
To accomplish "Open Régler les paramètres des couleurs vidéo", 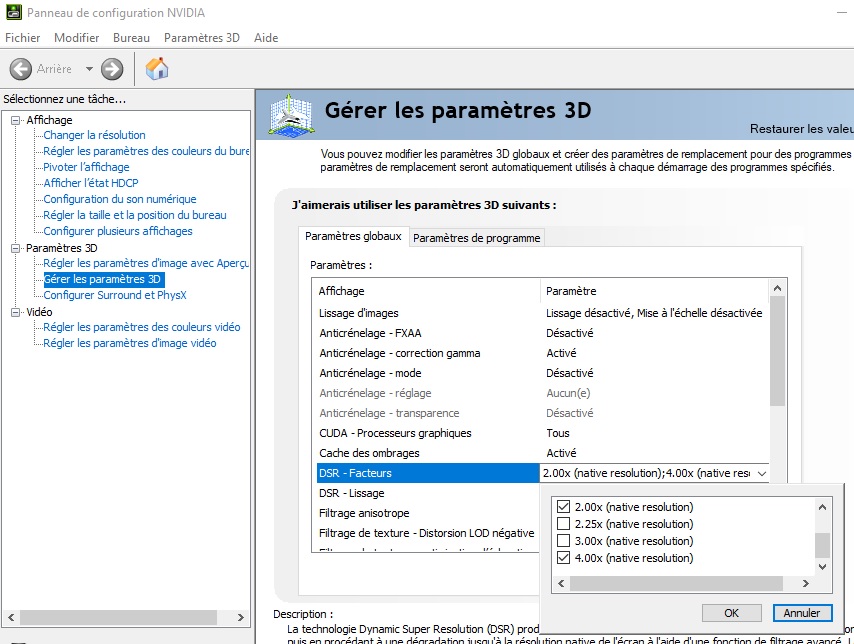I will [142, 327].
